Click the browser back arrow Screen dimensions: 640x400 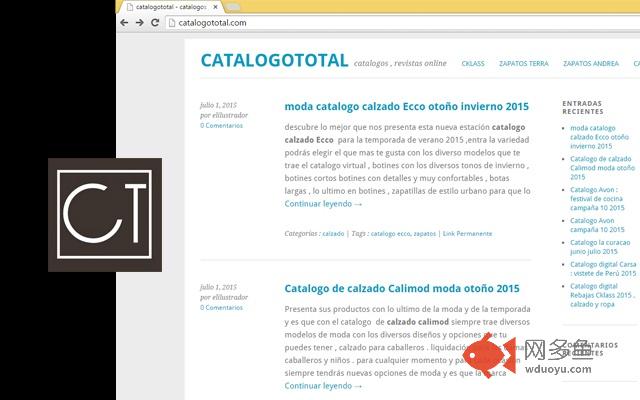[x=125, y=22]
